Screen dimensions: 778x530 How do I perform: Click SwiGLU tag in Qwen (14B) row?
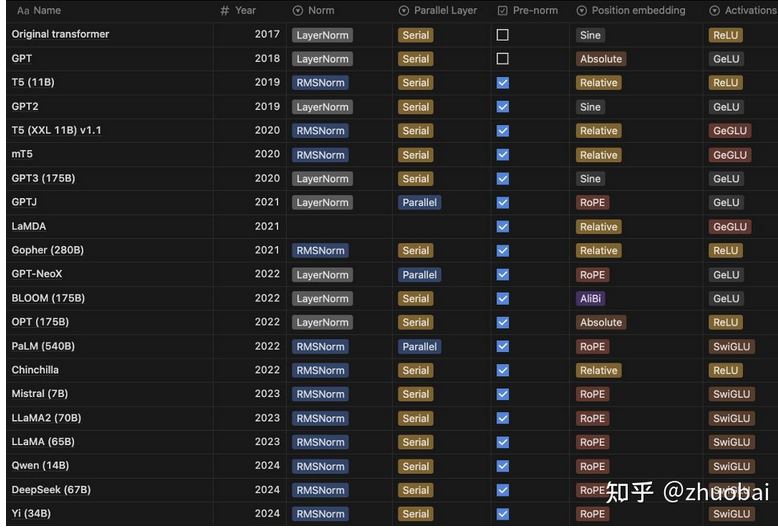(731, 466)
